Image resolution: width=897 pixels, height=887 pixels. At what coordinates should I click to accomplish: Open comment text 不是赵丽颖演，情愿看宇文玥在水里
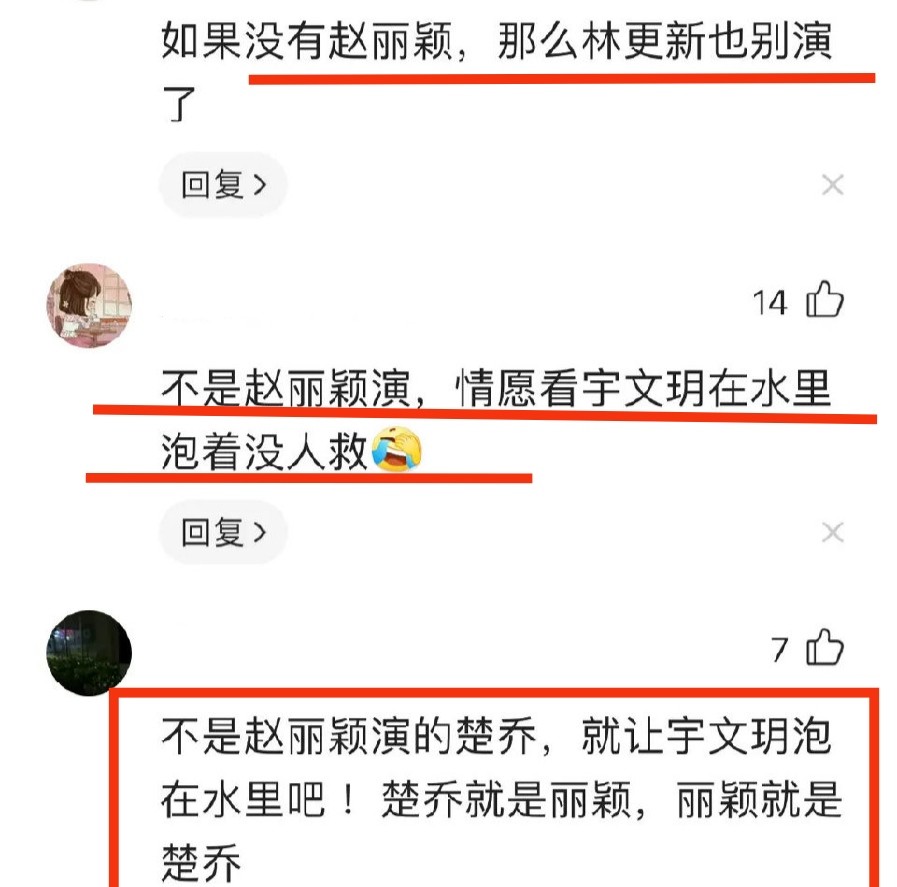[x=497, y=389]
